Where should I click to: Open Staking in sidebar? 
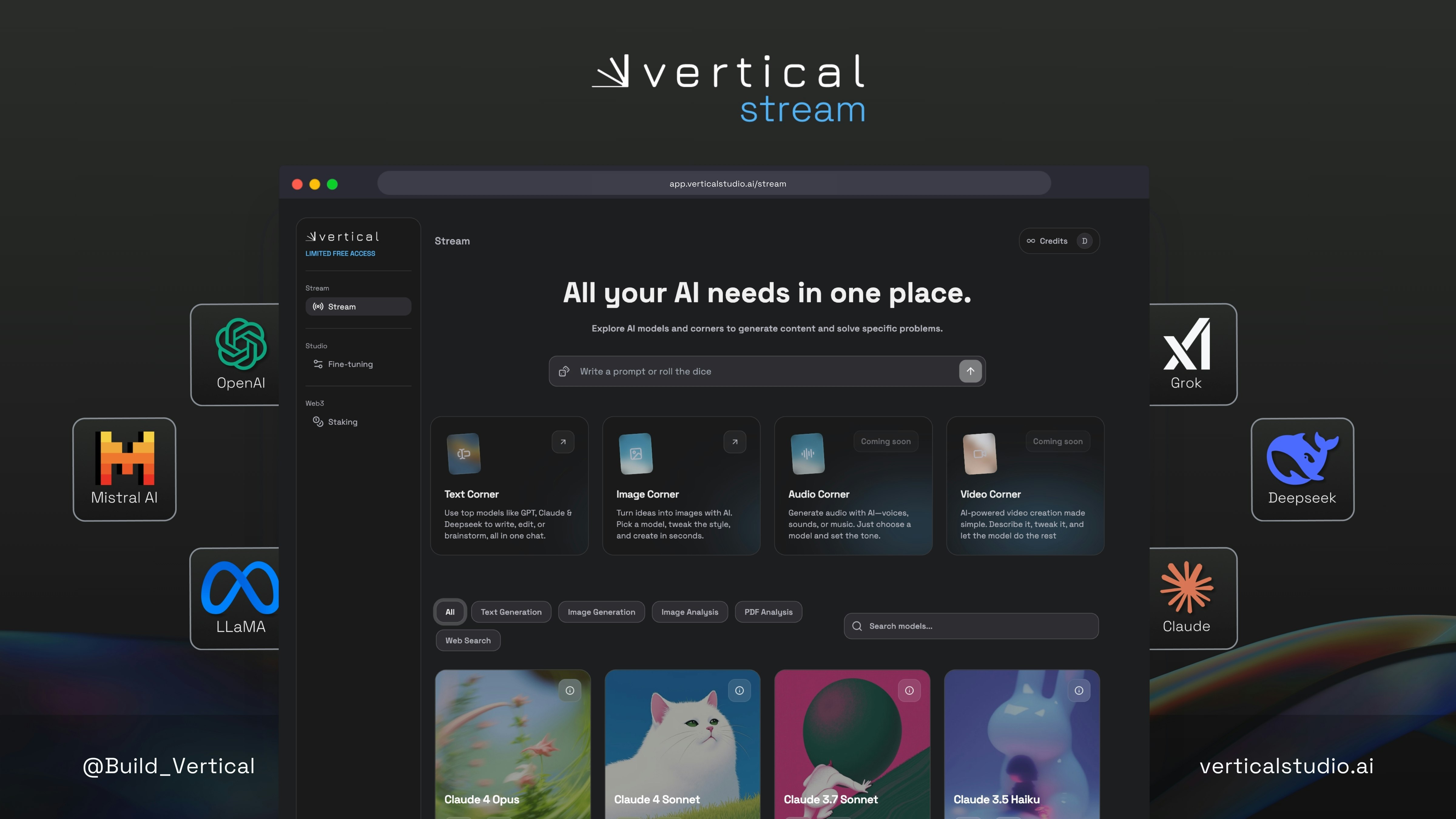(x=342, y=422)
